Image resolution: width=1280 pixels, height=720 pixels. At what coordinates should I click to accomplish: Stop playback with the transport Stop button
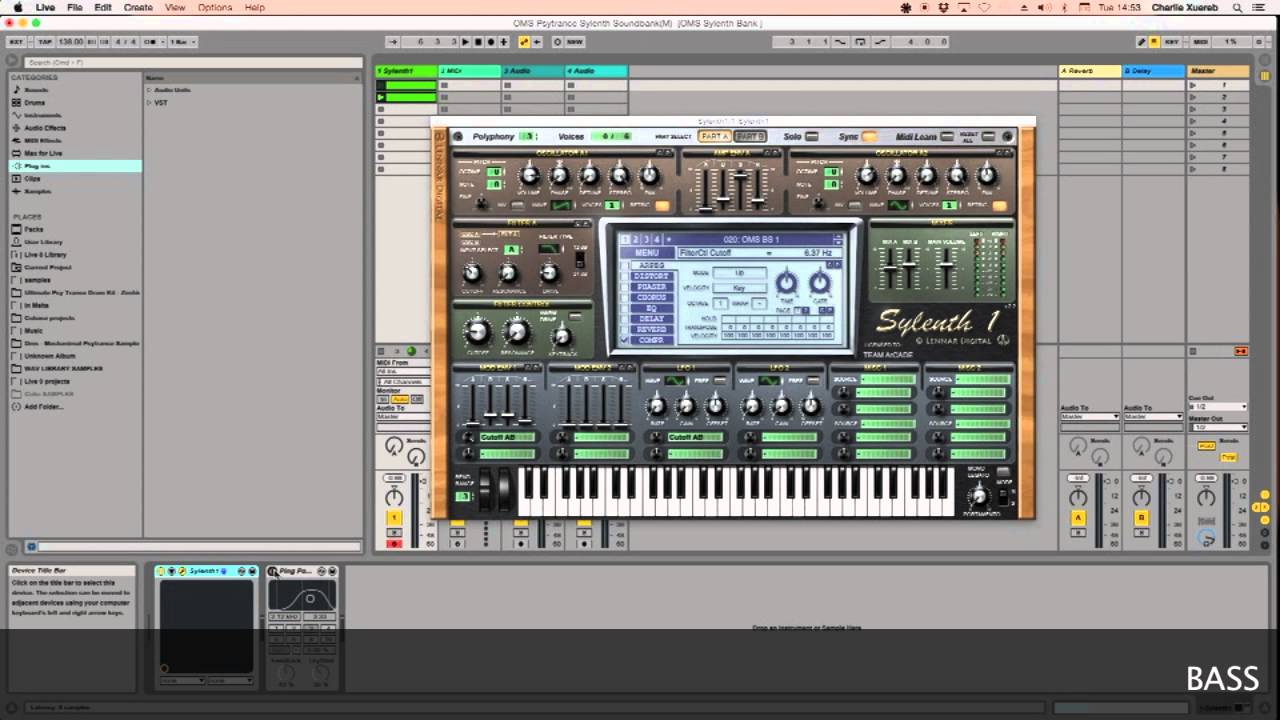478,42
